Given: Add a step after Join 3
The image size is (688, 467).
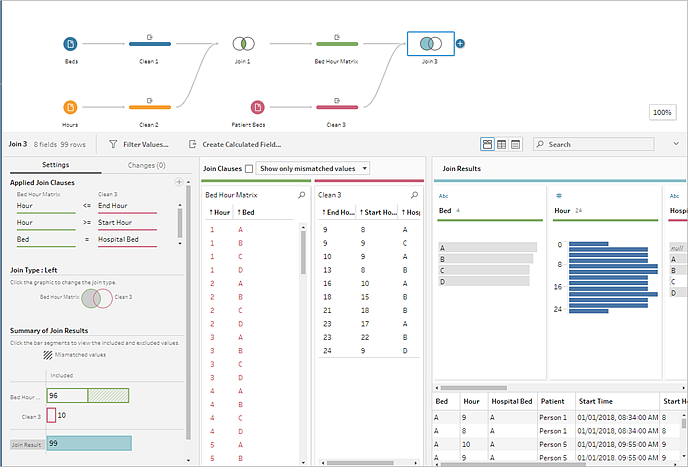Looking at the screenshot, I should (x=460, y=43).
